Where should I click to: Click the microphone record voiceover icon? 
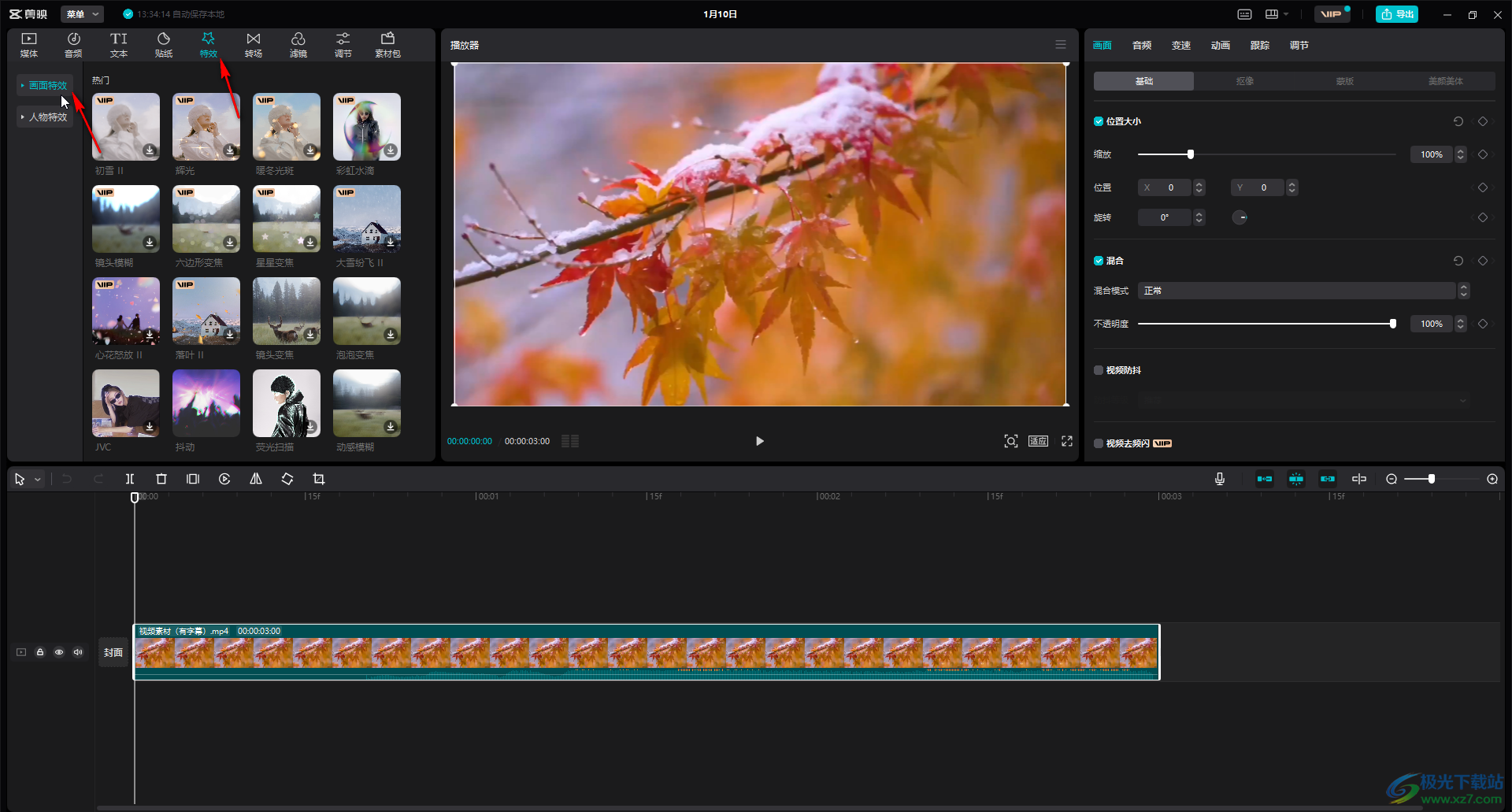coord(1220,479)
